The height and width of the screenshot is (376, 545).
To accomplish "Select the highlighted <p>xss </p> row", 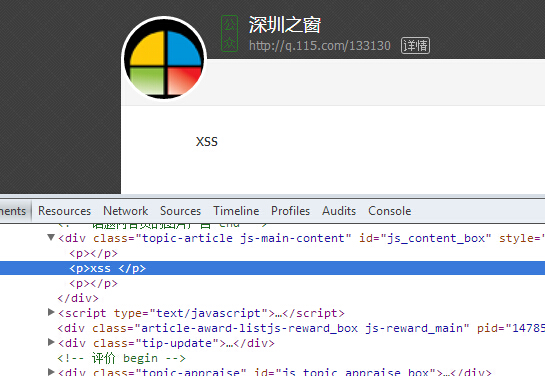I will 272,268.
